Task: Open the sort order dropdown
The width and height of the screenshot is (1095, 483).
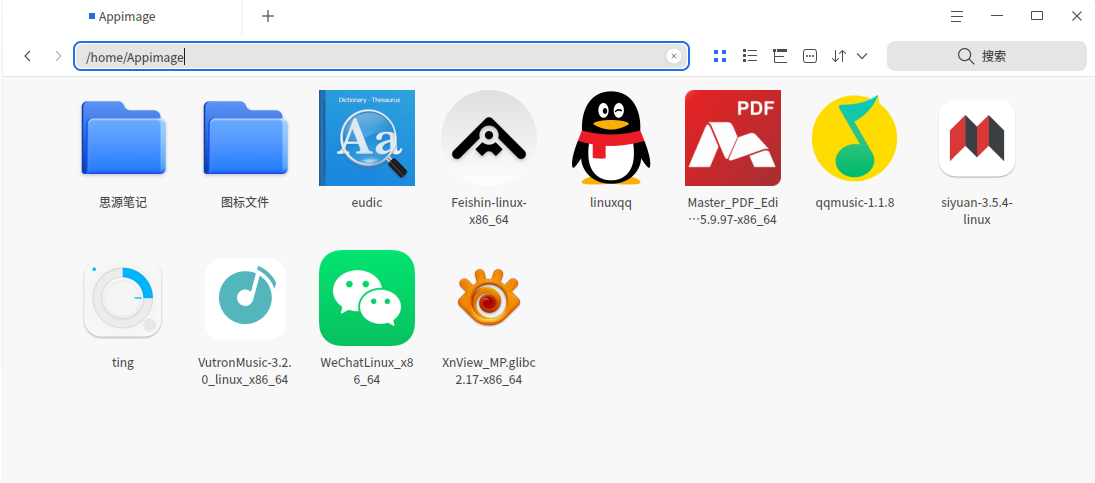Action: point(849,57)
